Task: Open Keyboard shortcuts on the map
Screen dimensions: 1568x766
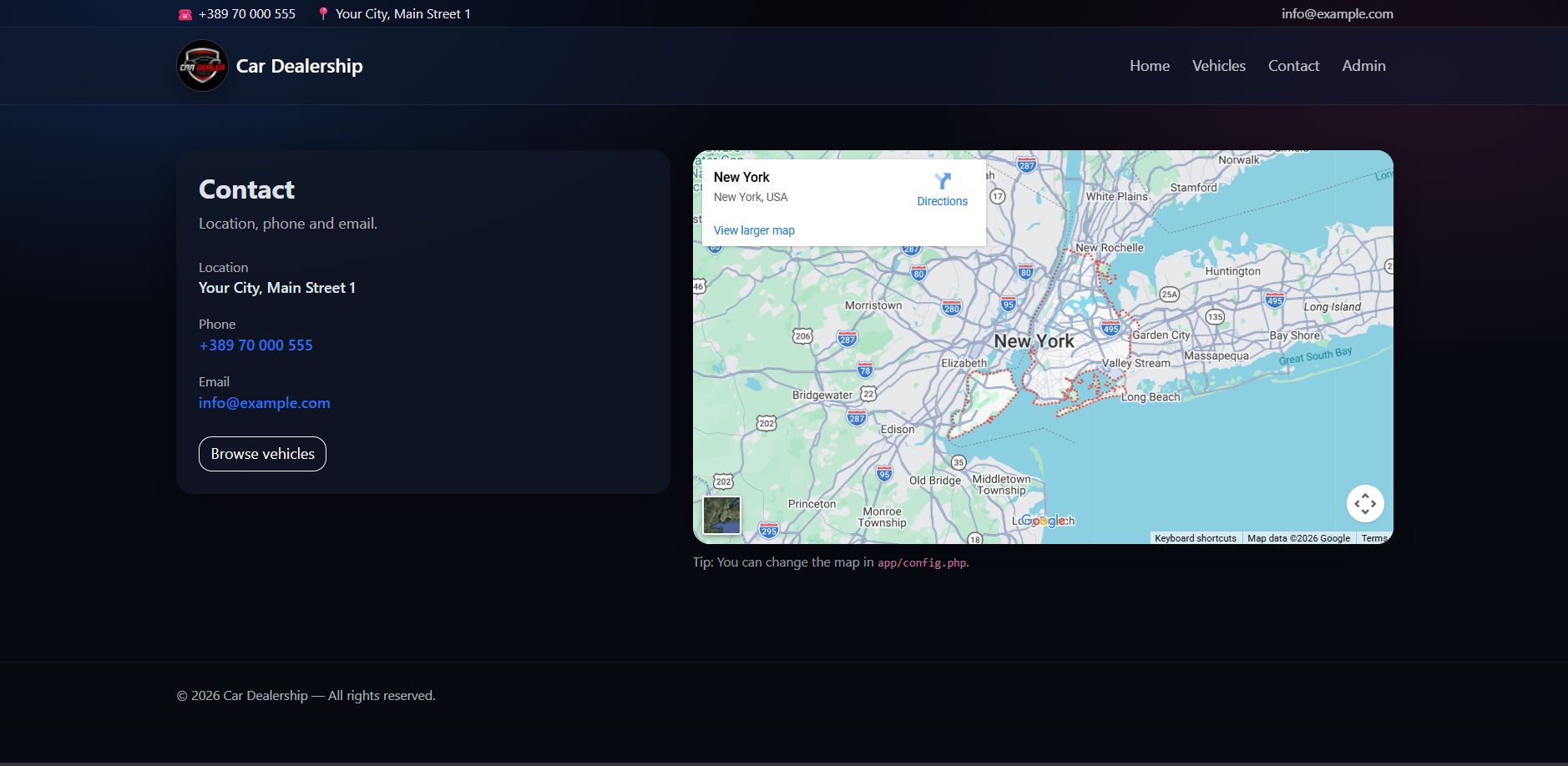Action: (1195, 538)
